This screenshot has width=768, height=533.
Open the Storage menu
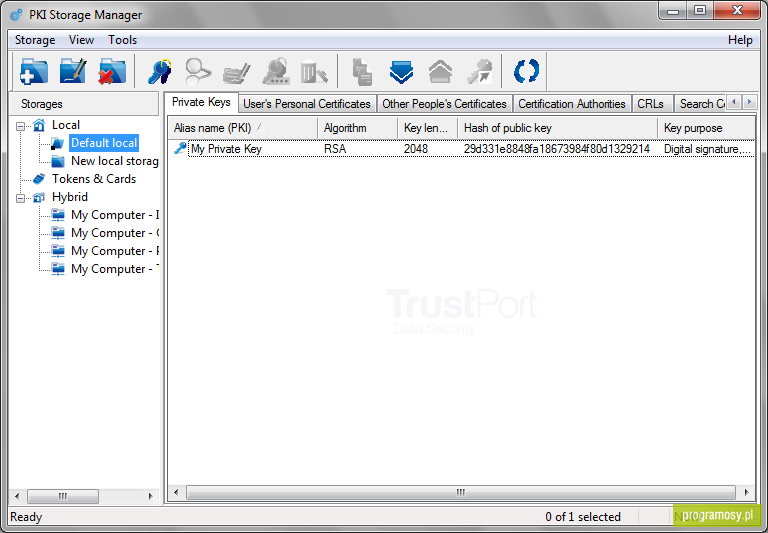click(x=35, y=40)
